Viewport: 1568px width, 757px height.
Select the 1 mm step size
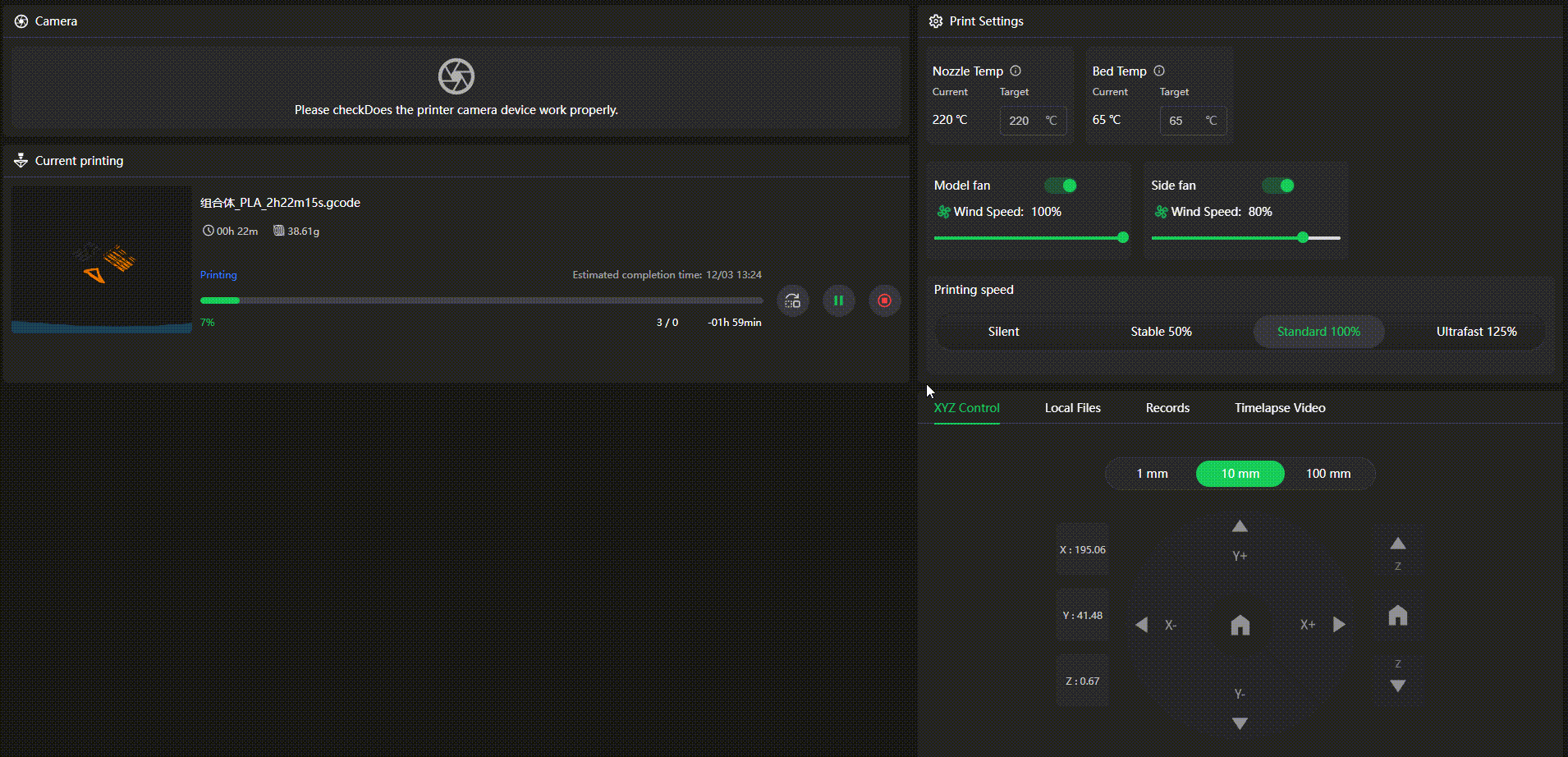pyautogui.click(x=1152, y=474)
